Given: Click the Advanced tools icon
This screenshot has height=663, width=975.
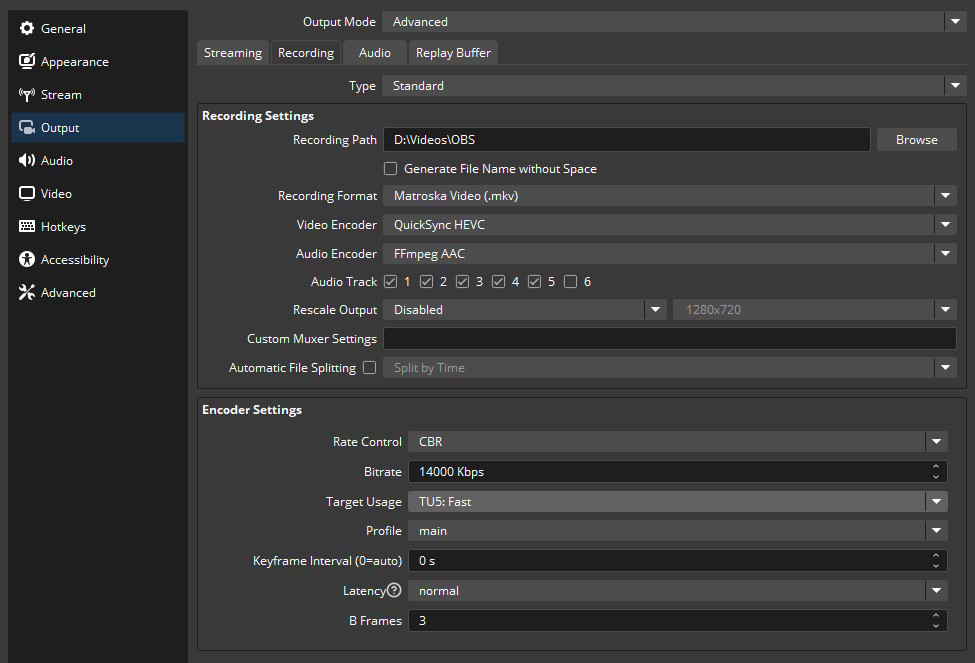Looking at the screenshot, I should tap(27, 292).
